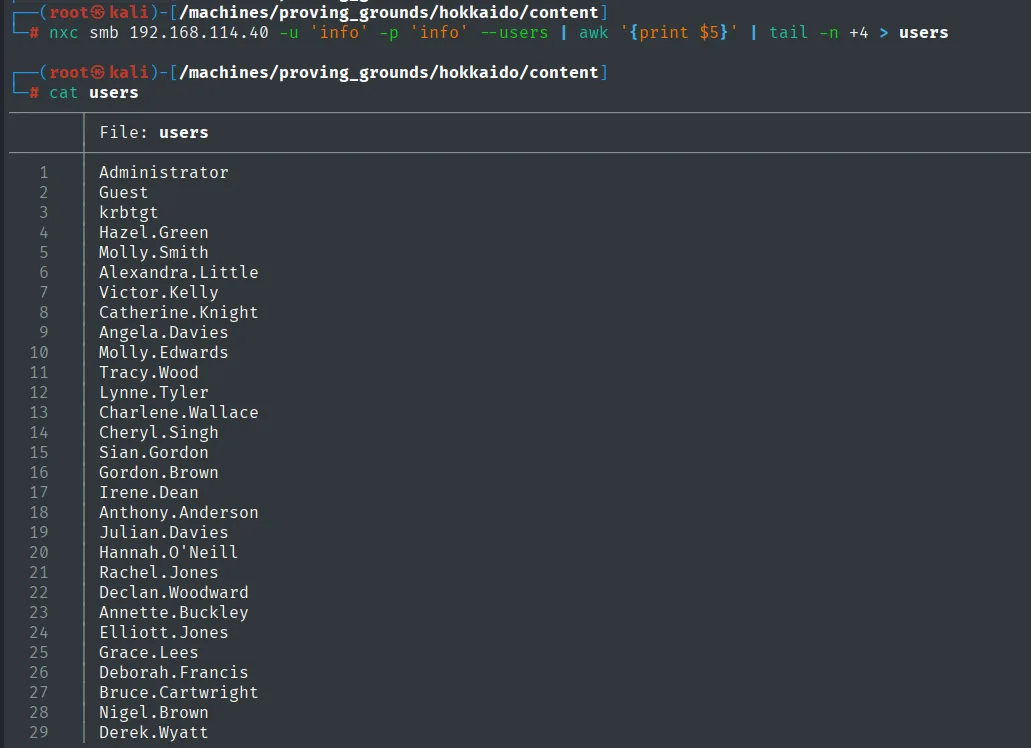Click the 'Derek.Wyatt' username
The image size is (1031, 748).
[x=154, y=732]
